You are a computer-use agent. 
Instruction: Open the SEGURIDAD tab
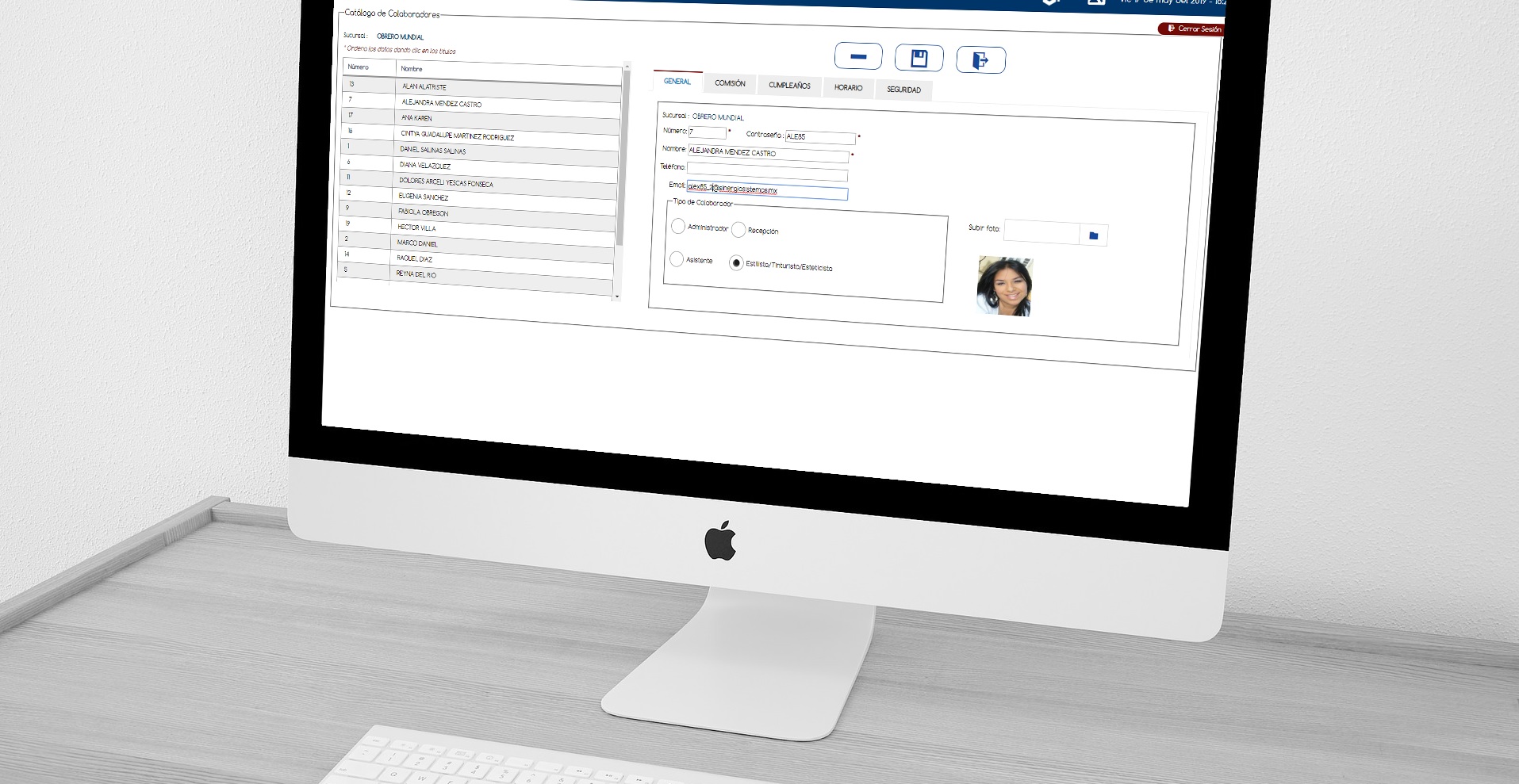(903, 90)
